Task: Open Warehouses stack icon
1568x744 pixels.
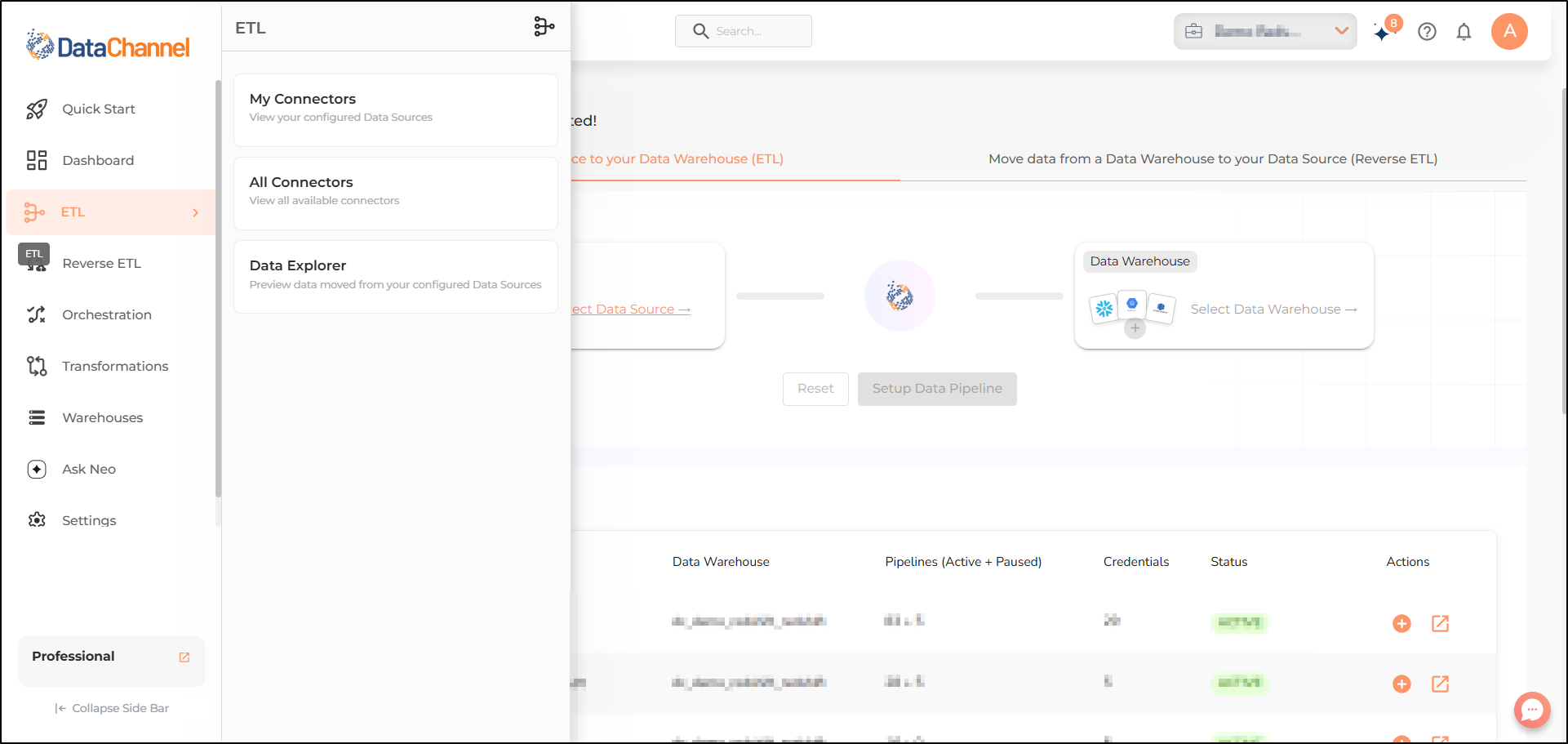Action: (x=37, y=417)
